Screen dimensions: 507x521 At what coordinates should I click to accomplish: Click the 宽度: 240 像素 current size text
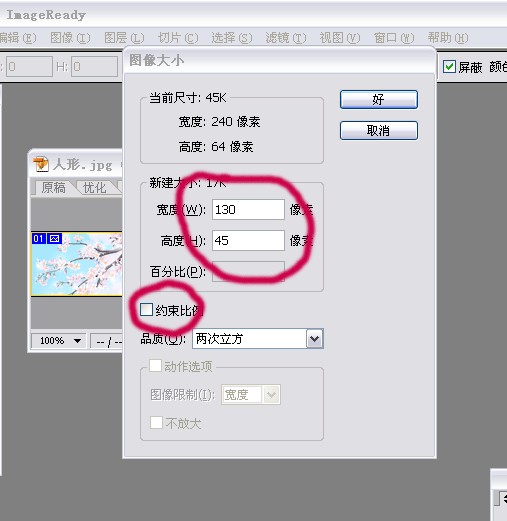coord(219,122)
